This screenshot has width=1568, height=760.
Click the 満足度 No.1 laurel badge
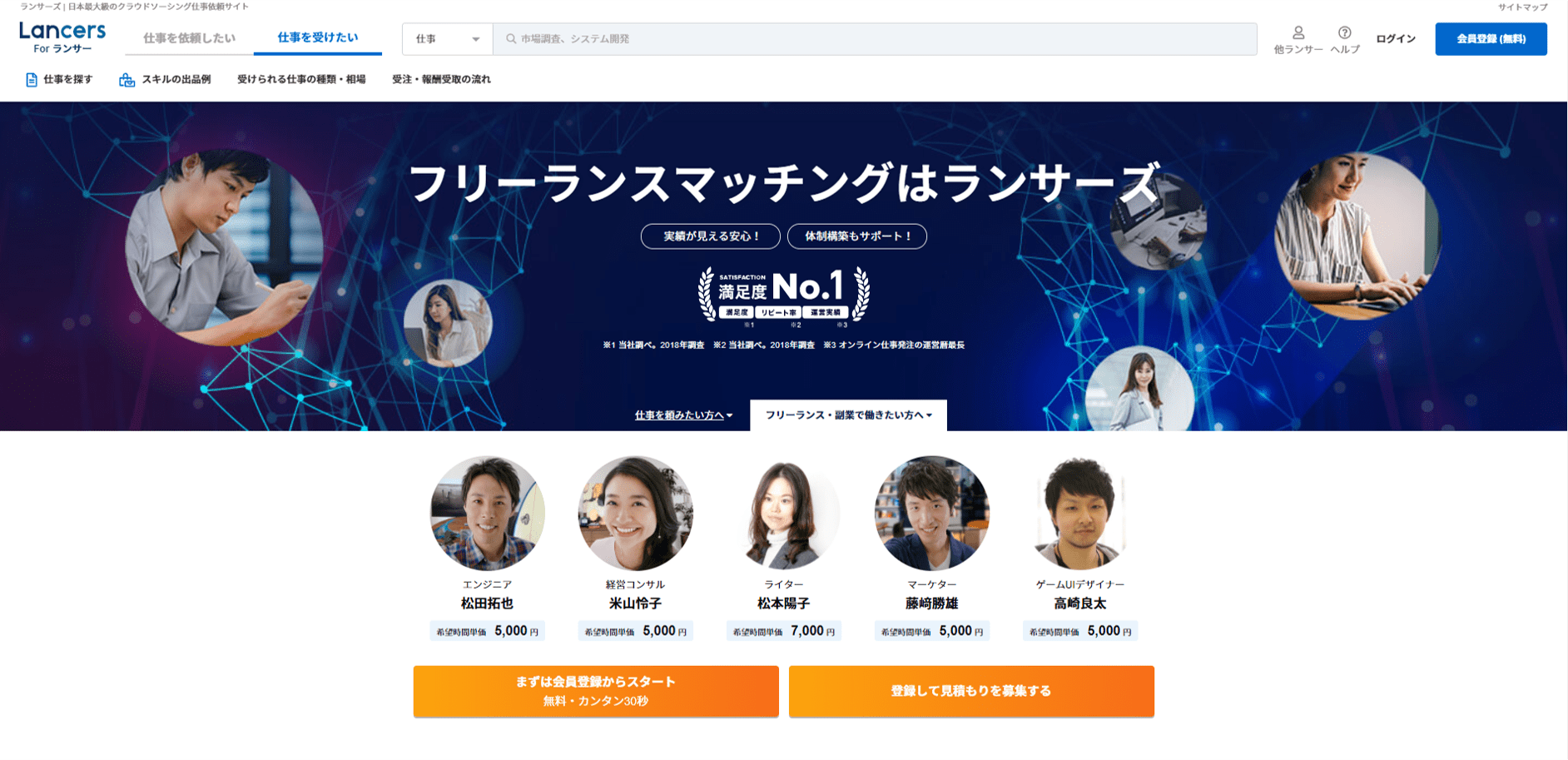[783, 294]
